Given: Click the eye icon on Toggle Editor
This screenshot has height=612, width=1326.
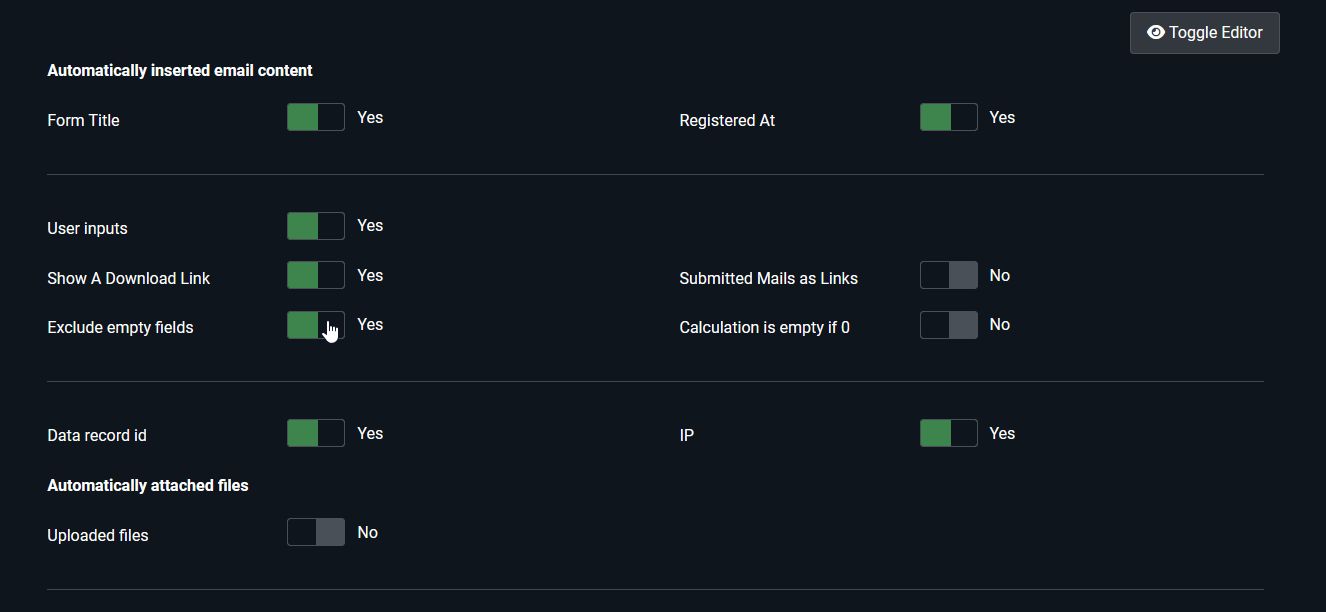Looking at the screenshot, I should (1158, 32).
